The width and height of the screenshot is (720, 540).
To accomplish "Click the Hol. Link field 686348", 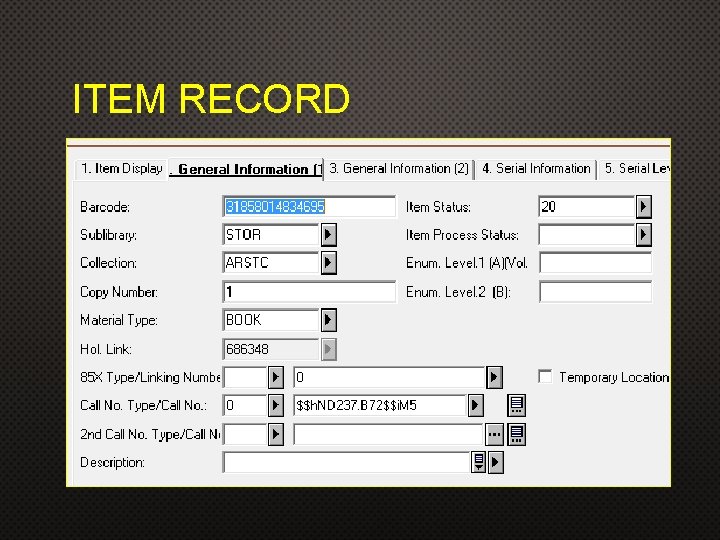I will click(x=270, y=349).
